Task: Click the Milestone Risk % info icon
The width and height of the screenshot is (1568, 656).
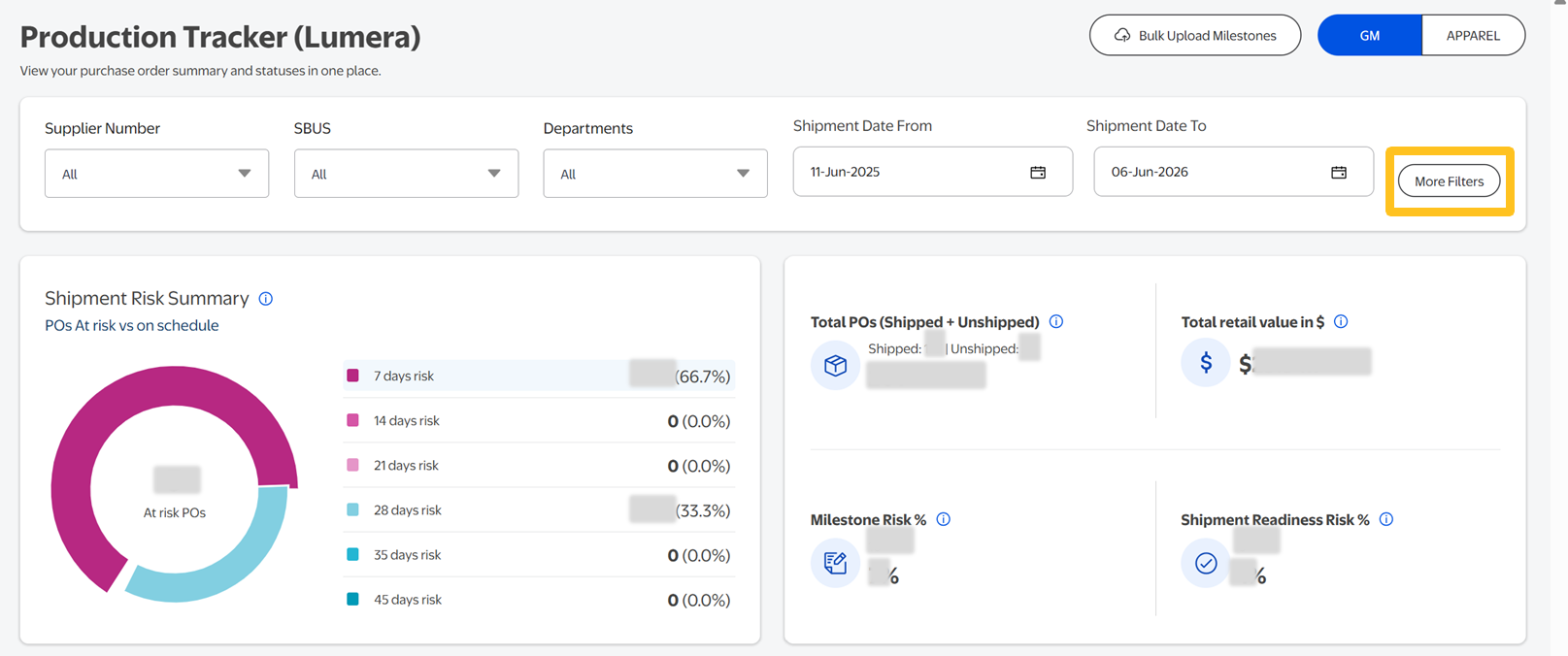Action: pyautogui.click(x=944, y=519)
